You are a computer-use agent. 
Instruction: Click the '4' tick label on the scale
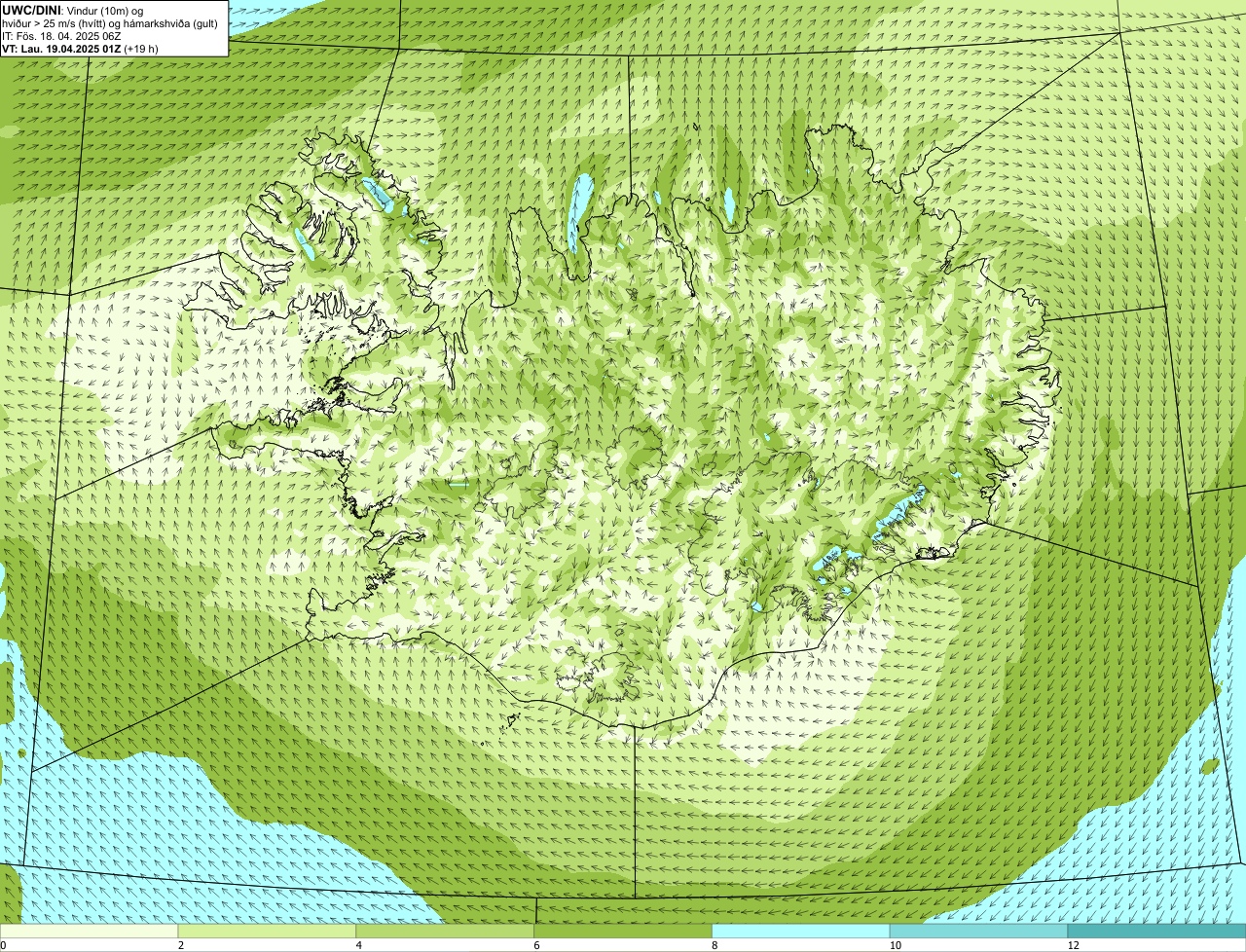pyautogui.click(x=359, y=945)
